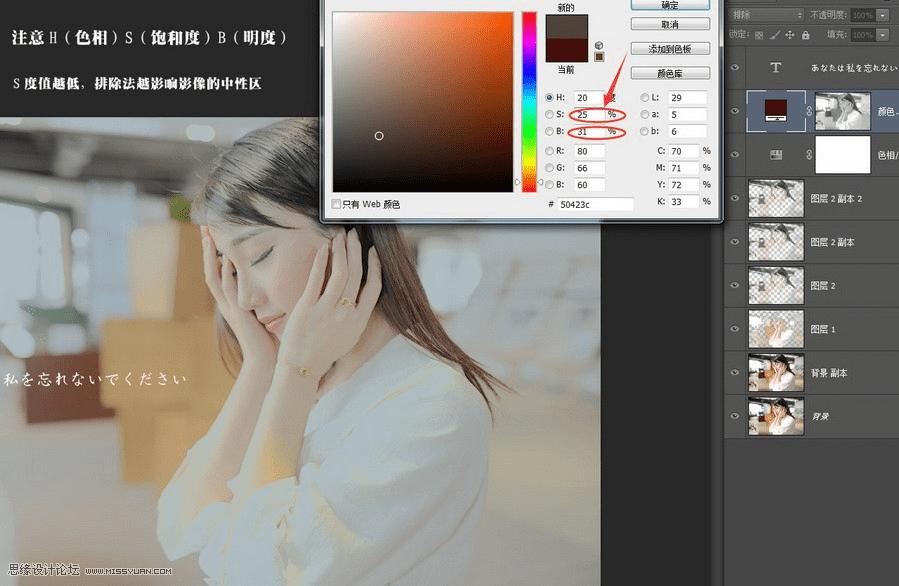This screenshot has height=586, width=899.
Task: Hide the 背景 layer
Action: click(735, 417)
